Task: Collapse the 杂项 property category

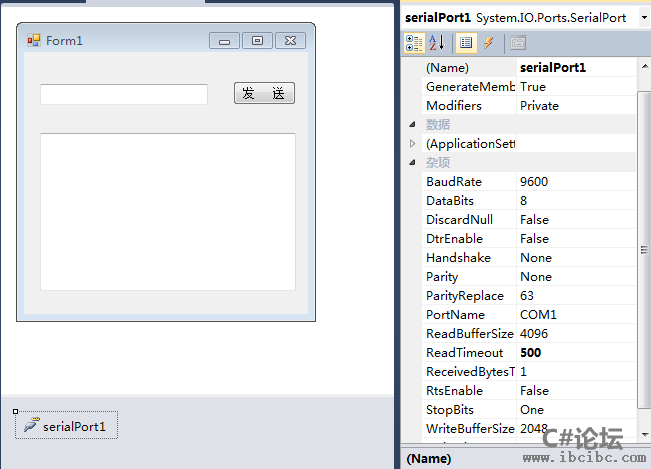Action: tap(411, 163)
